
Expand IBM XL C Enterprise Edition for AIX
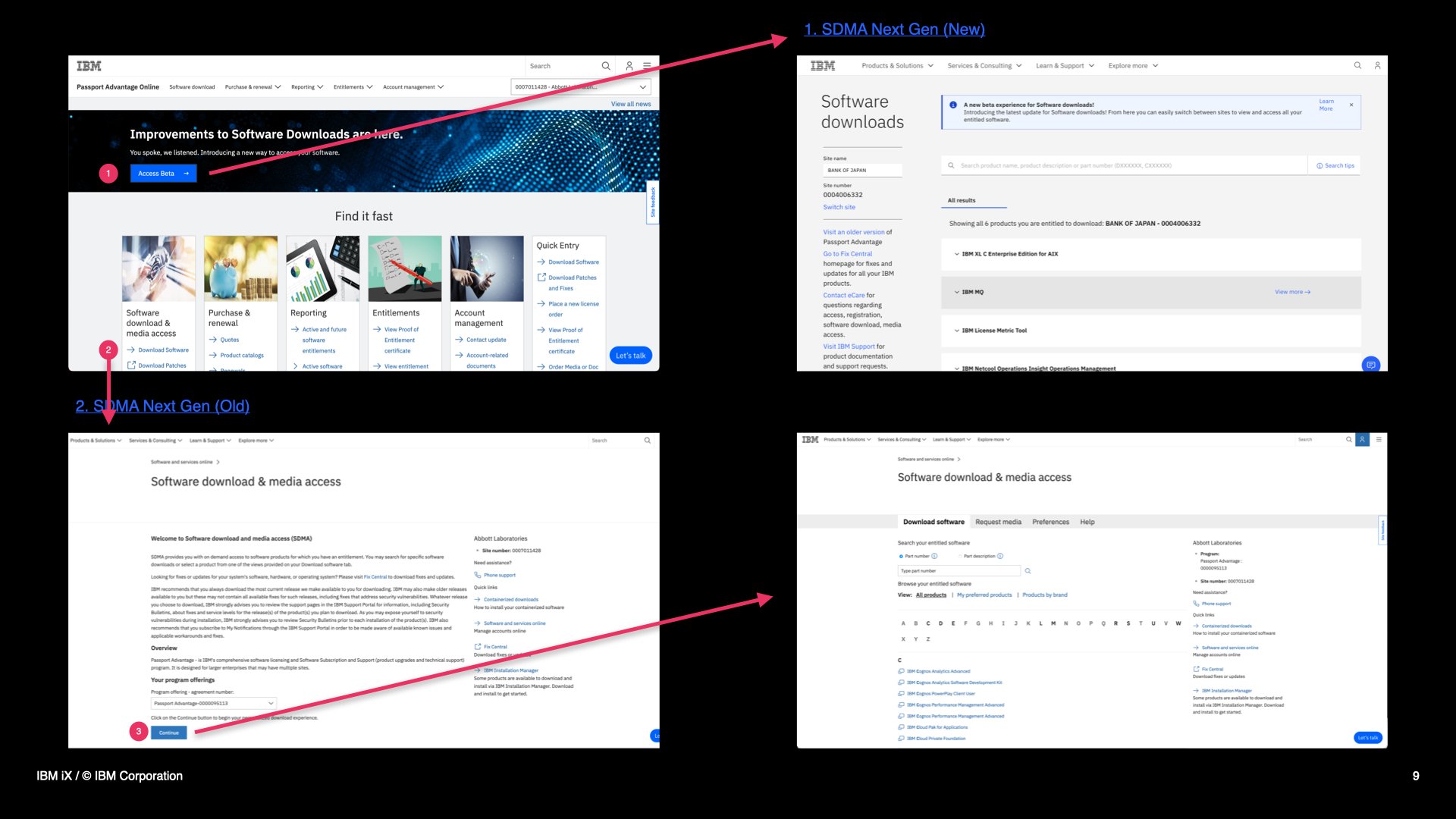pos(1150,254)
